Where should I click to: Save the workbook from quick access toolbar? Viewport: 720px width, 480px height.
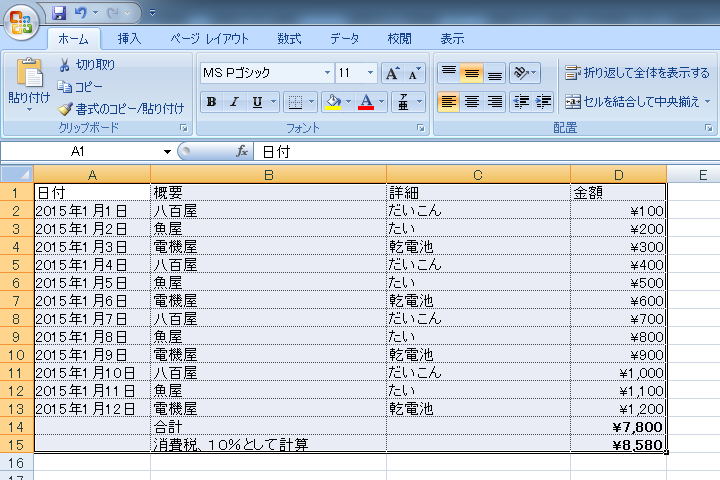click(x=59, y=13)
